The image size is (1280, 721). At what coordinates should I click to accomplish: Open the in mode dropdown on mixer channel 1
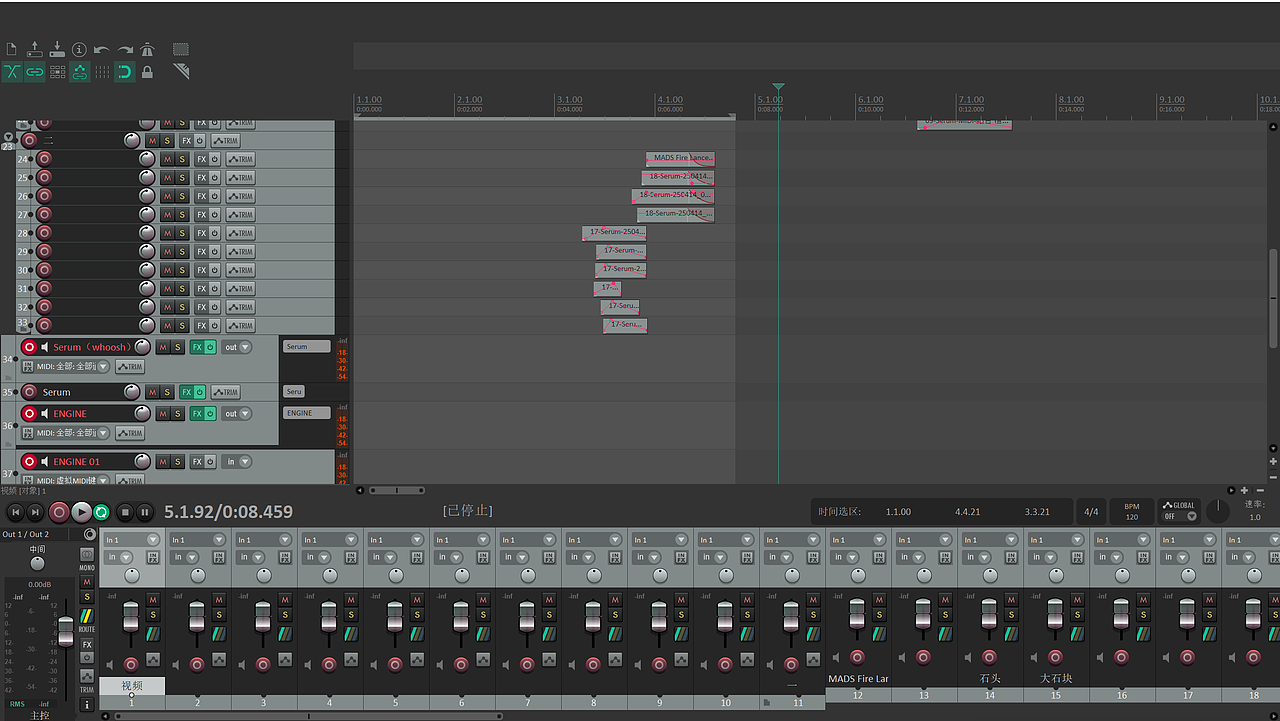click(x=119, y=557)
